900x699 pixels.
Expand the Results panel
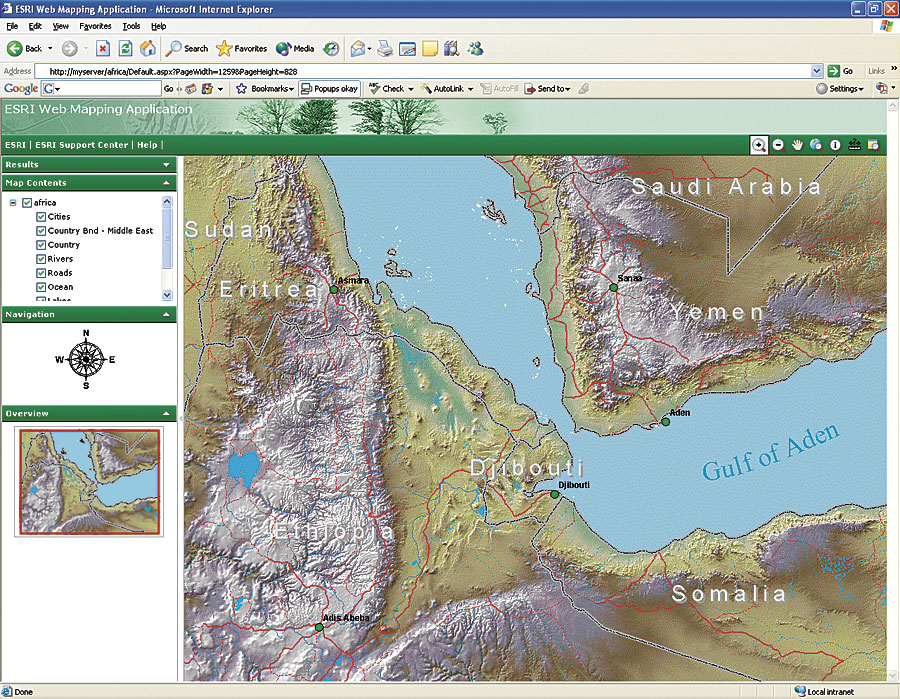tap(166, 165)
